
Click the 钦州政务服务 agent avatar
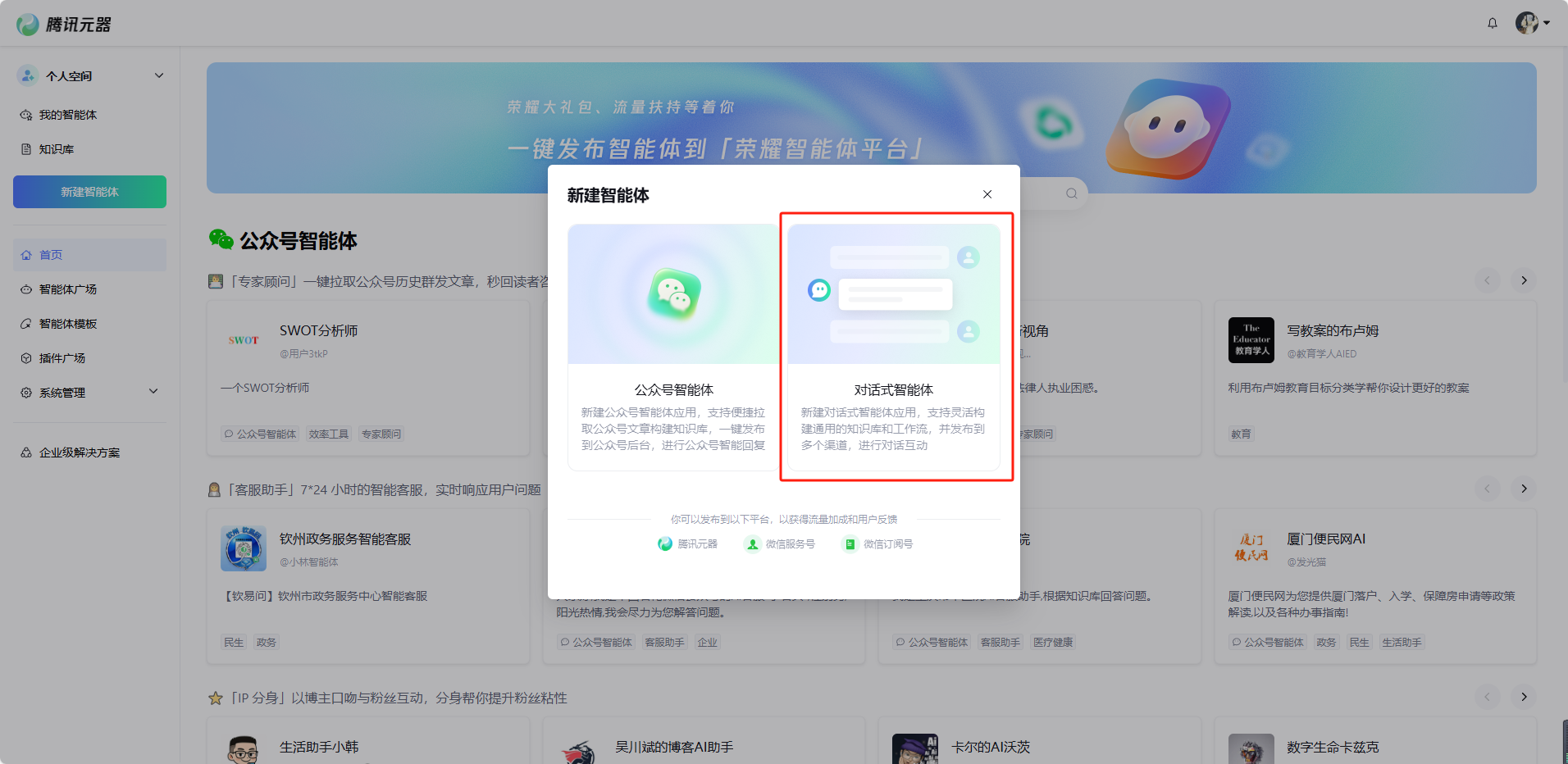tap(244, 548)
